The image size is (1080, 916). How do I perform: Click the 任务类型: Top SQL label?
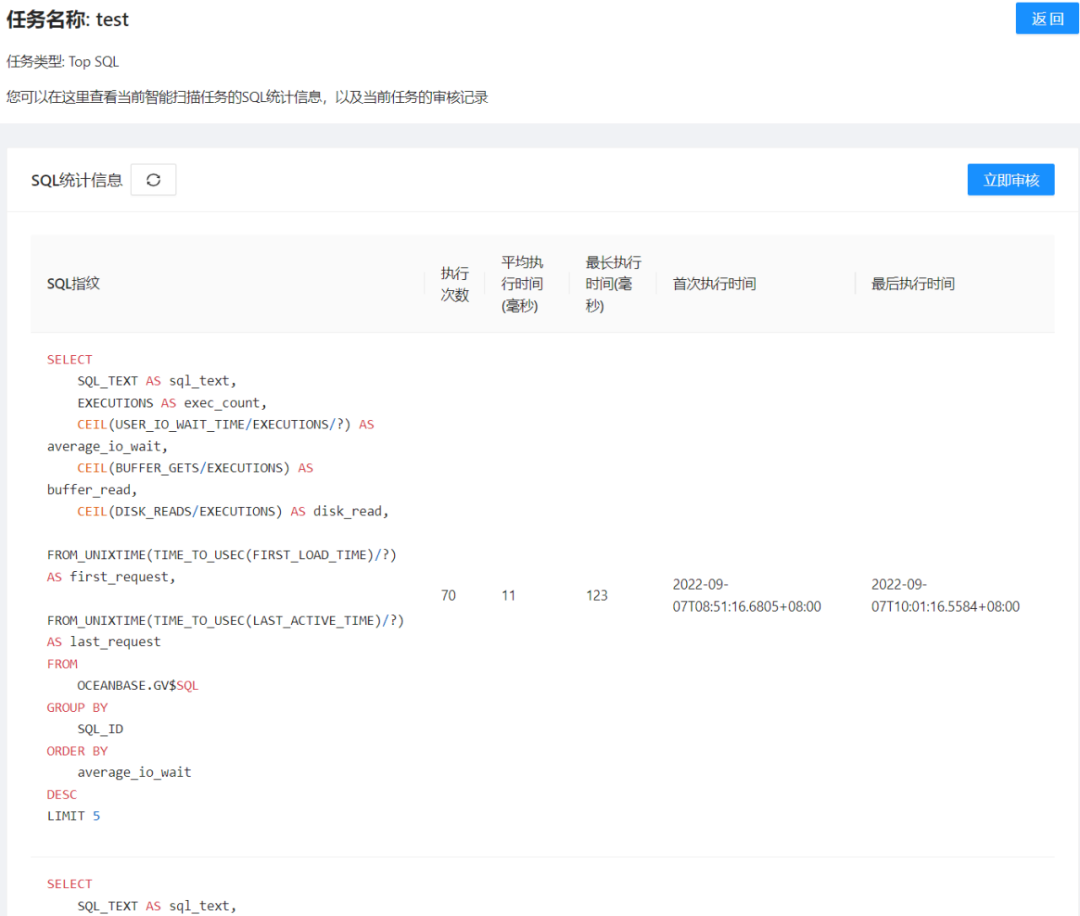(x=63, y=62)
